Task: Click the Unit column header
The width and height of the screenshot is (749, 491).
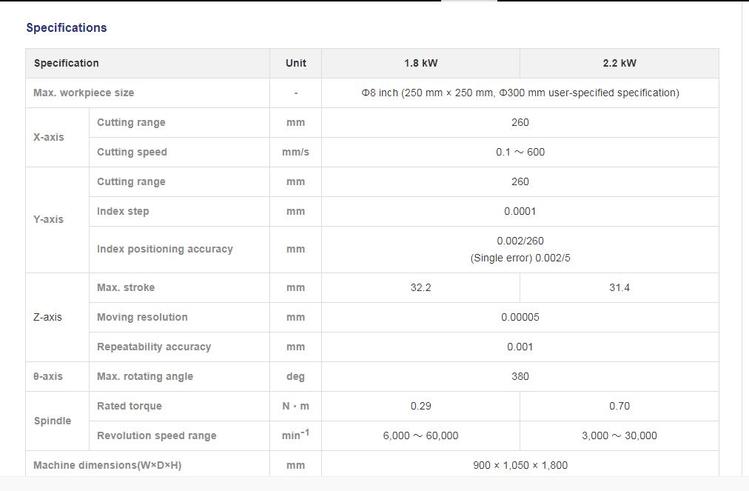Action: click(296, 63)
